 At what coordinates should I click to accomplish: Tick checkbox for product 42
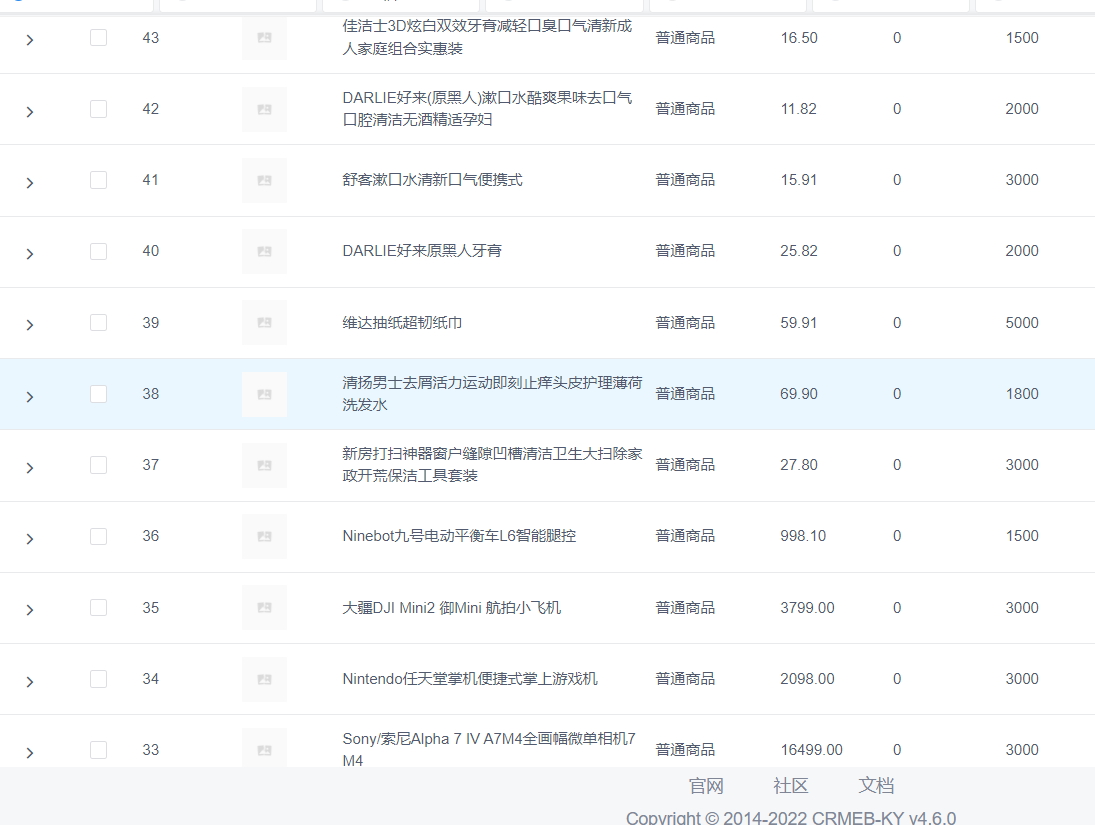click(98, 109)
